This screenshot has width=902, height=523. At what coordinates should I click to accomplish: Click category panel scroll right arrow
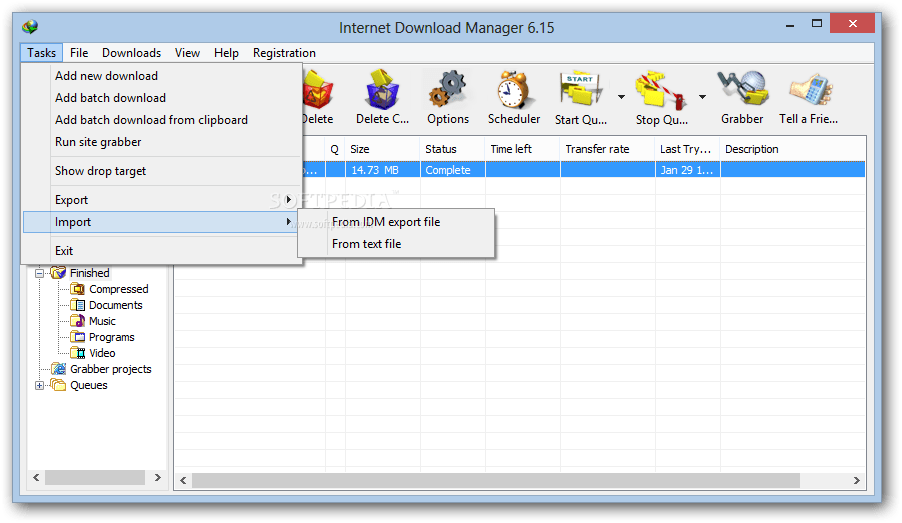158,477
